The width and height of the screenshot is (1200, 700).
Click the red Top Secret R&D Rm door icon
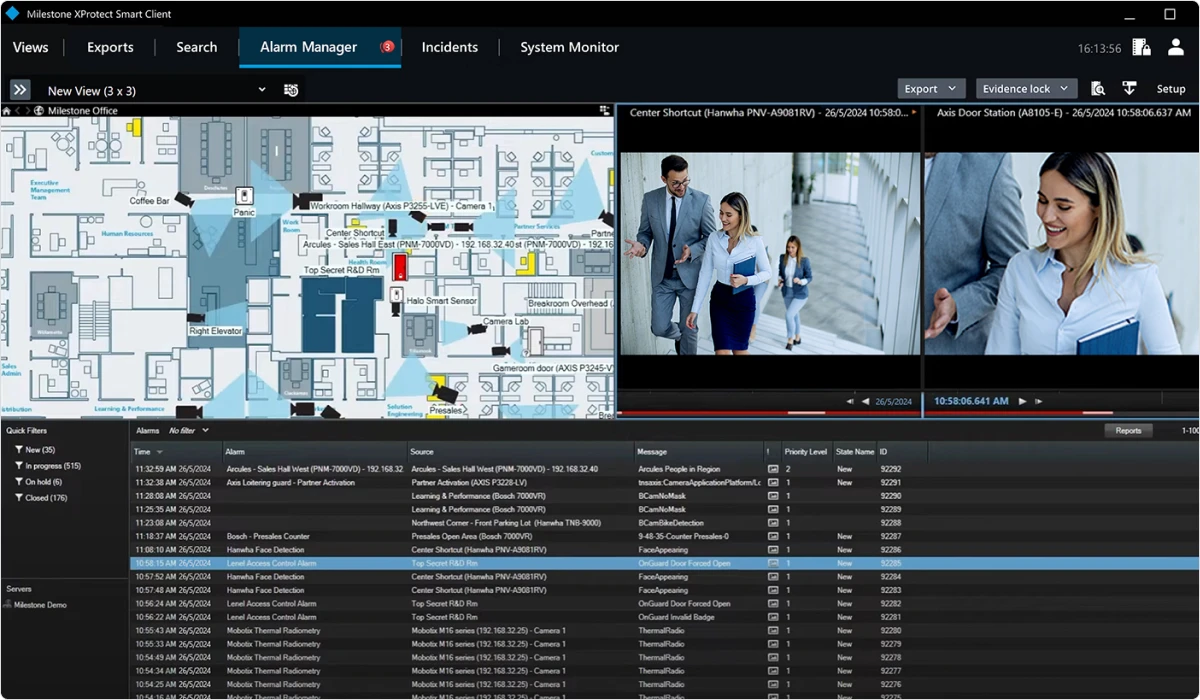(400, 267)
